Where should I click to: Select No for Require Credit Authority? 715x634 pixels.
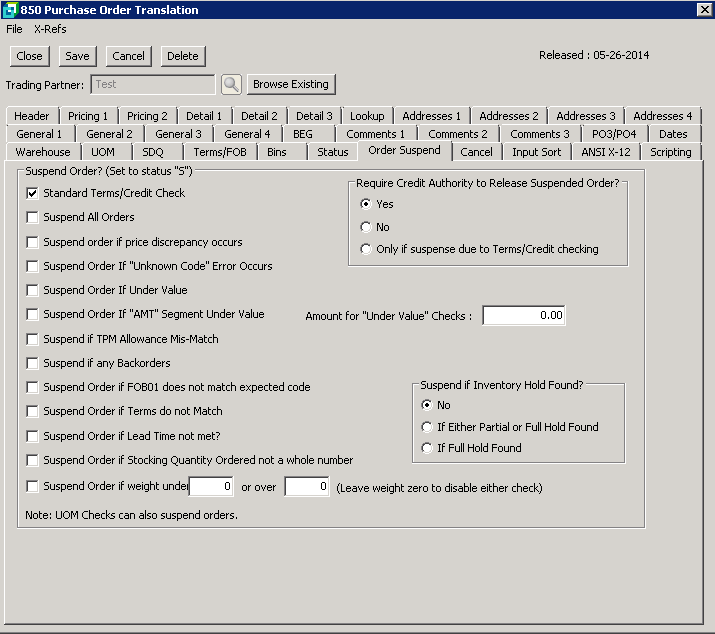point(366,227)
